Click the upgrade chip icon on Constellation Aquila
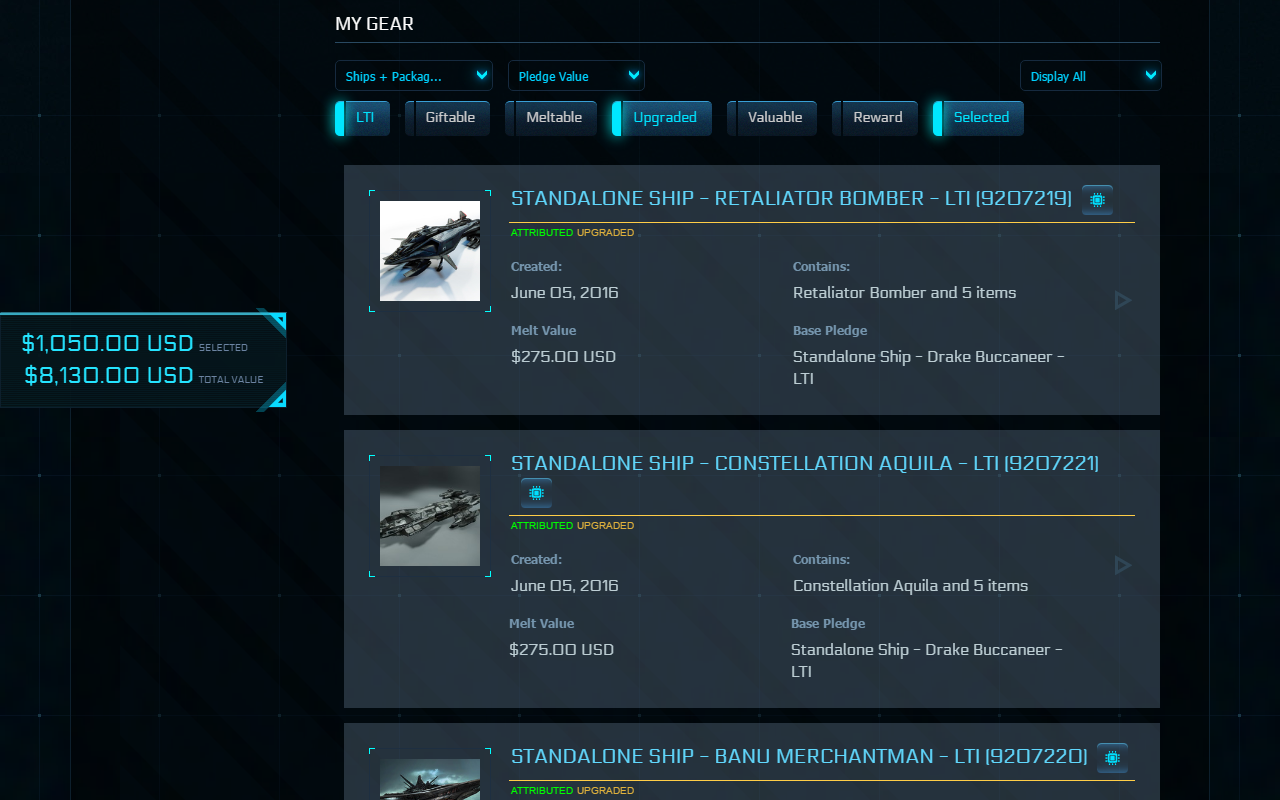The height and width of the screenshot is (800, 1280). [536, 492]
